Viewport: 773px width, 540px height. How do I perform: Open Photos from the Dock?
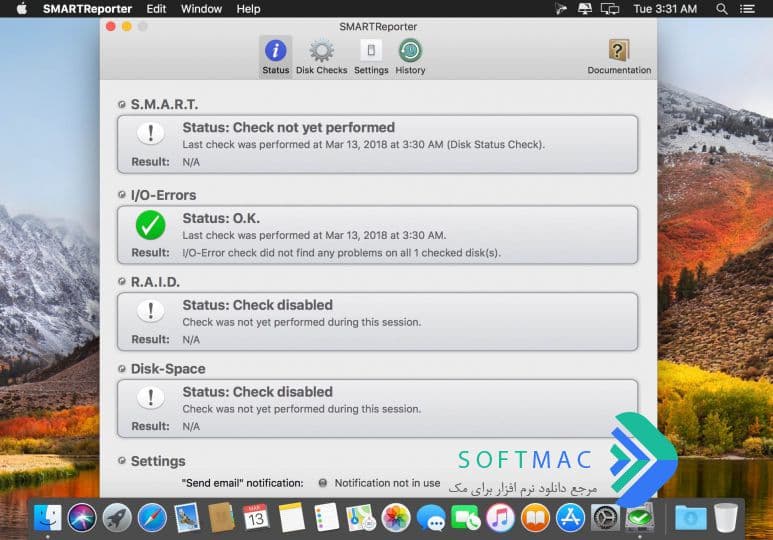click(396, 518)
